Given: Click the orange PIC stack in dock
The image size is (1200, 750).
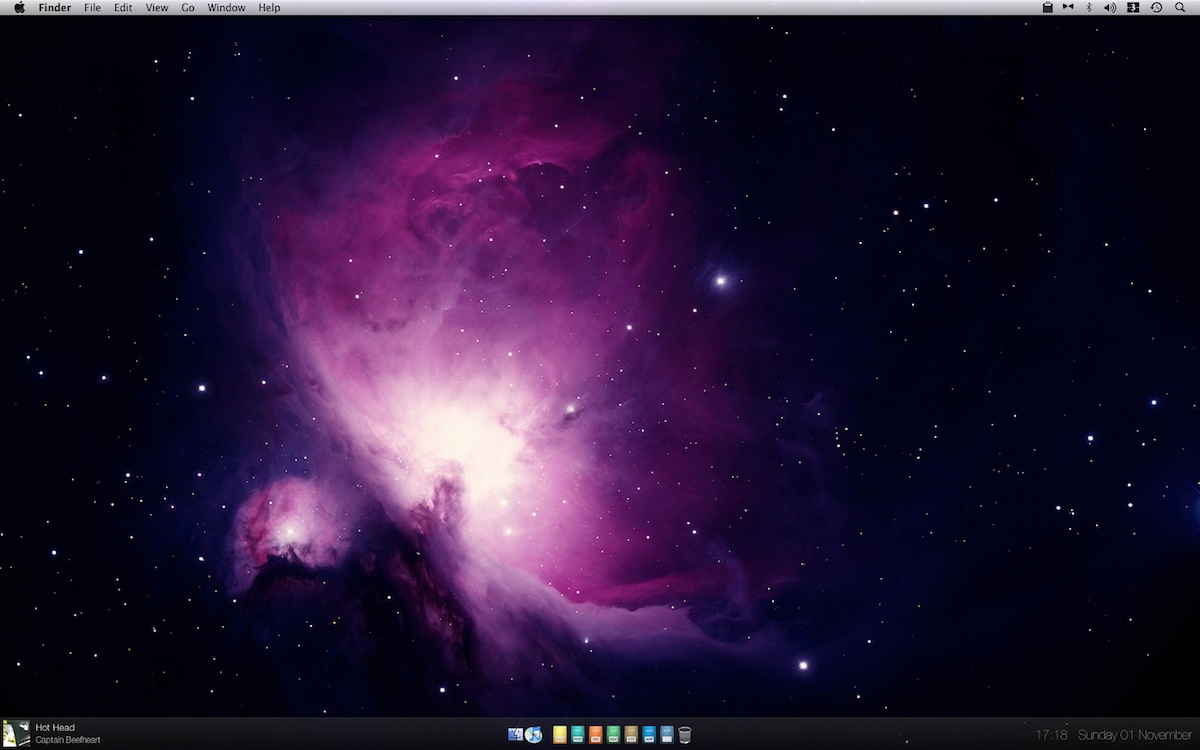Looking at the screenshot, I should [x=595, y=735].
